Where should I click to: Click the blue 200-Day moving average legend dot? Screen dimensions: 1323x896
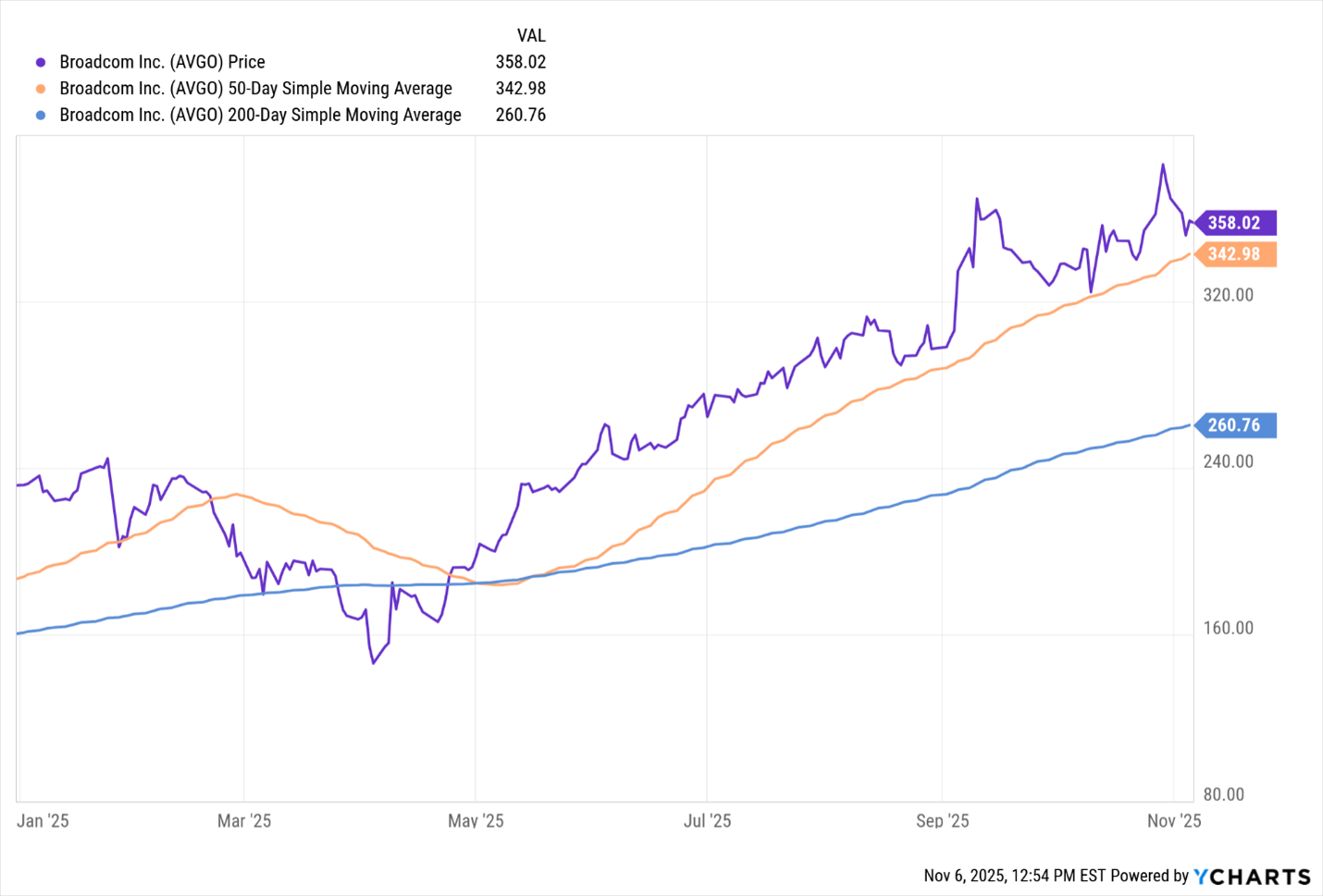[41, 116]
